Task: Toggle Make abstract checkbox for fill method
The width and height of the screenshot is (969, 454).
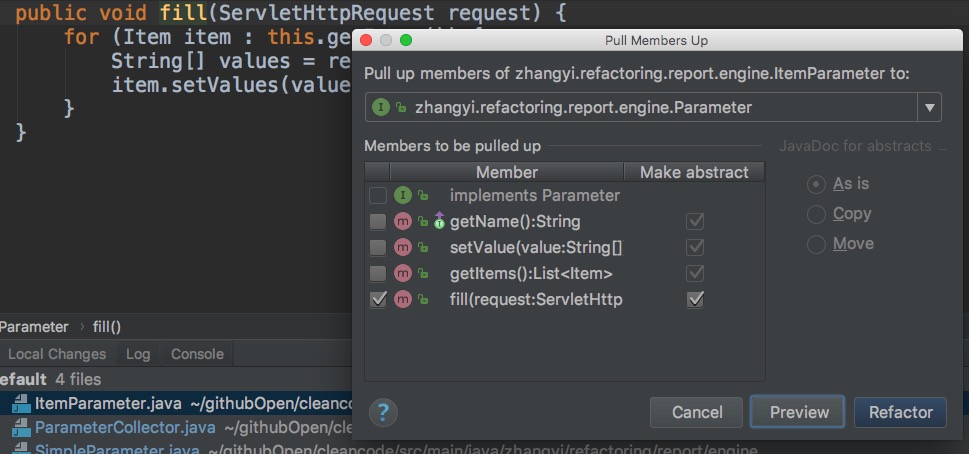Action: (695, 299)
